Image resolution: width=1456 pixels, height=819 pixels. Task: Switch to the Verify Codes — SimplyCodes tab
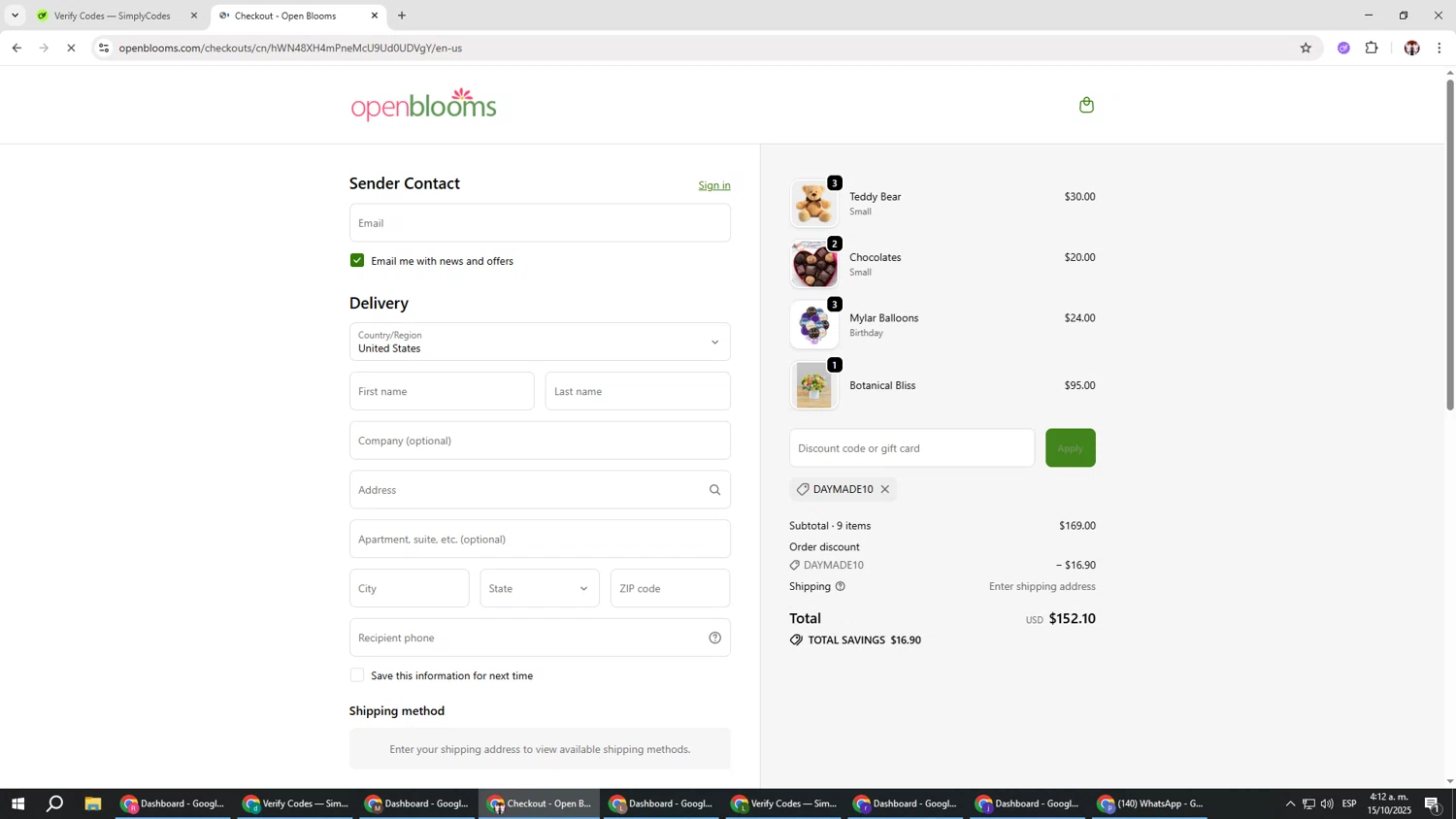pyautogui.click(x=112, y=16)
